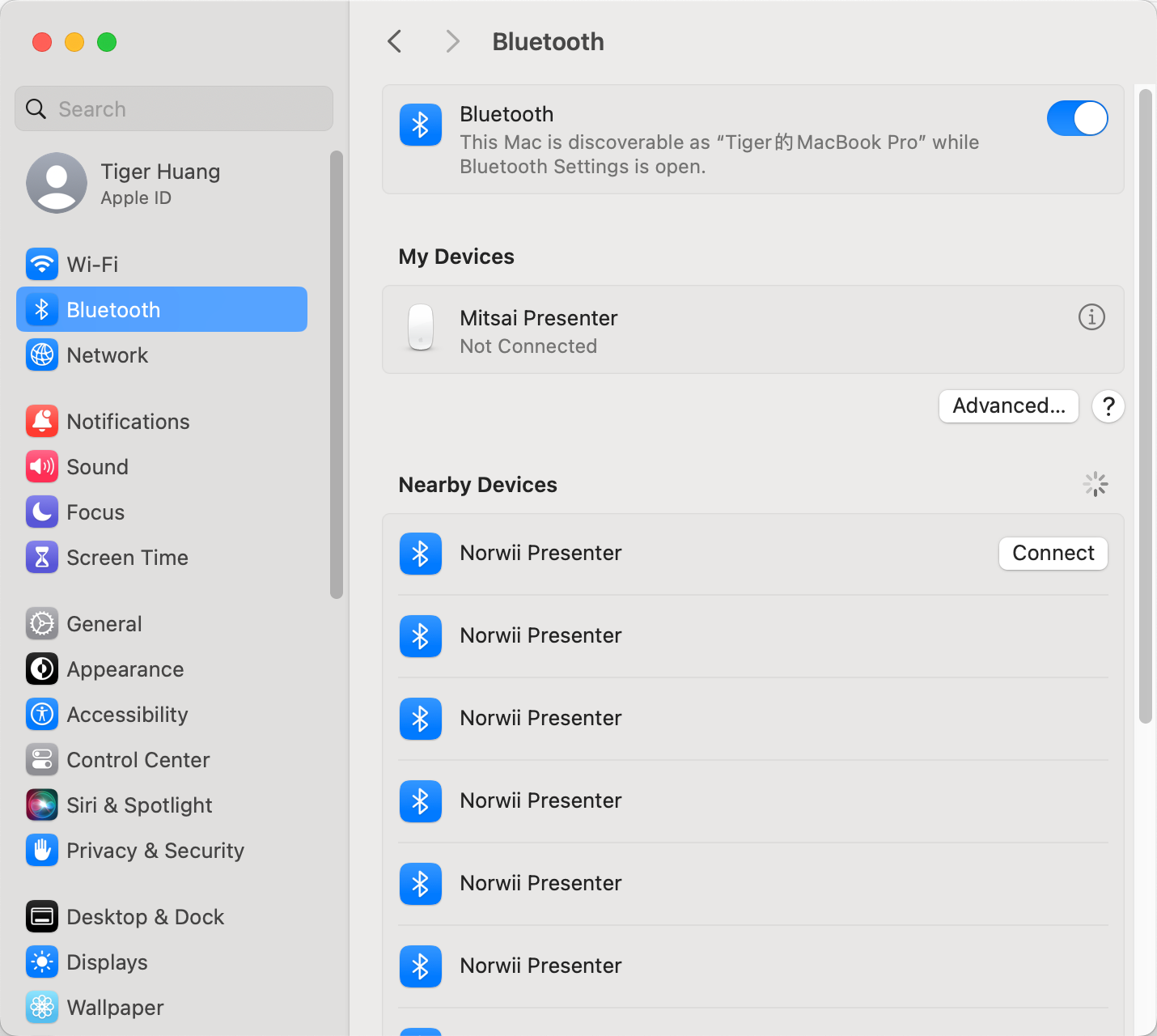Click the search magnifying glass icon
1157x1036 pixels.
[x=36, y=108]
